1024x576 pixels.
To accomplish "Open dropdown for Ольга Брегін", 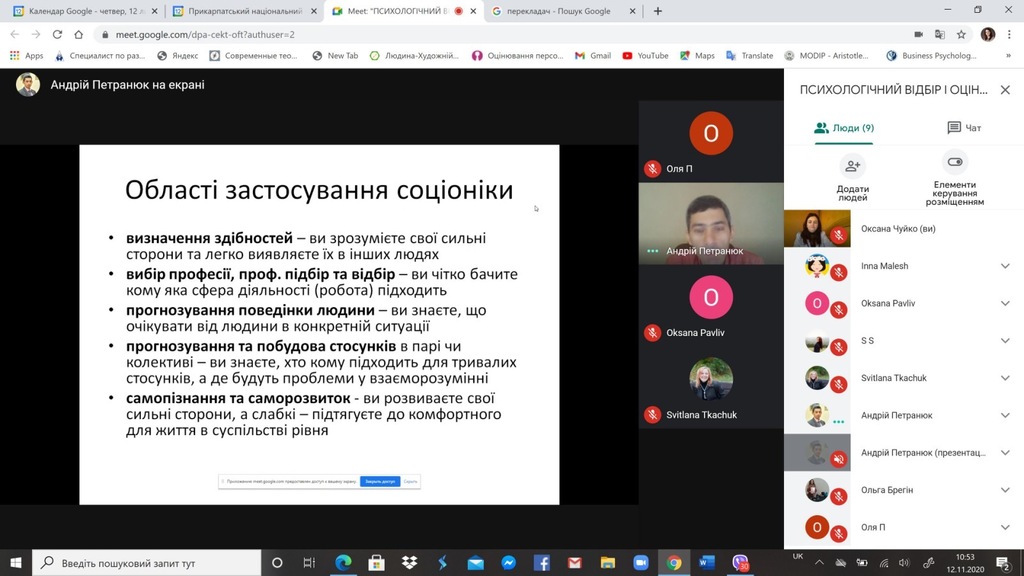I will (1005, 490).
